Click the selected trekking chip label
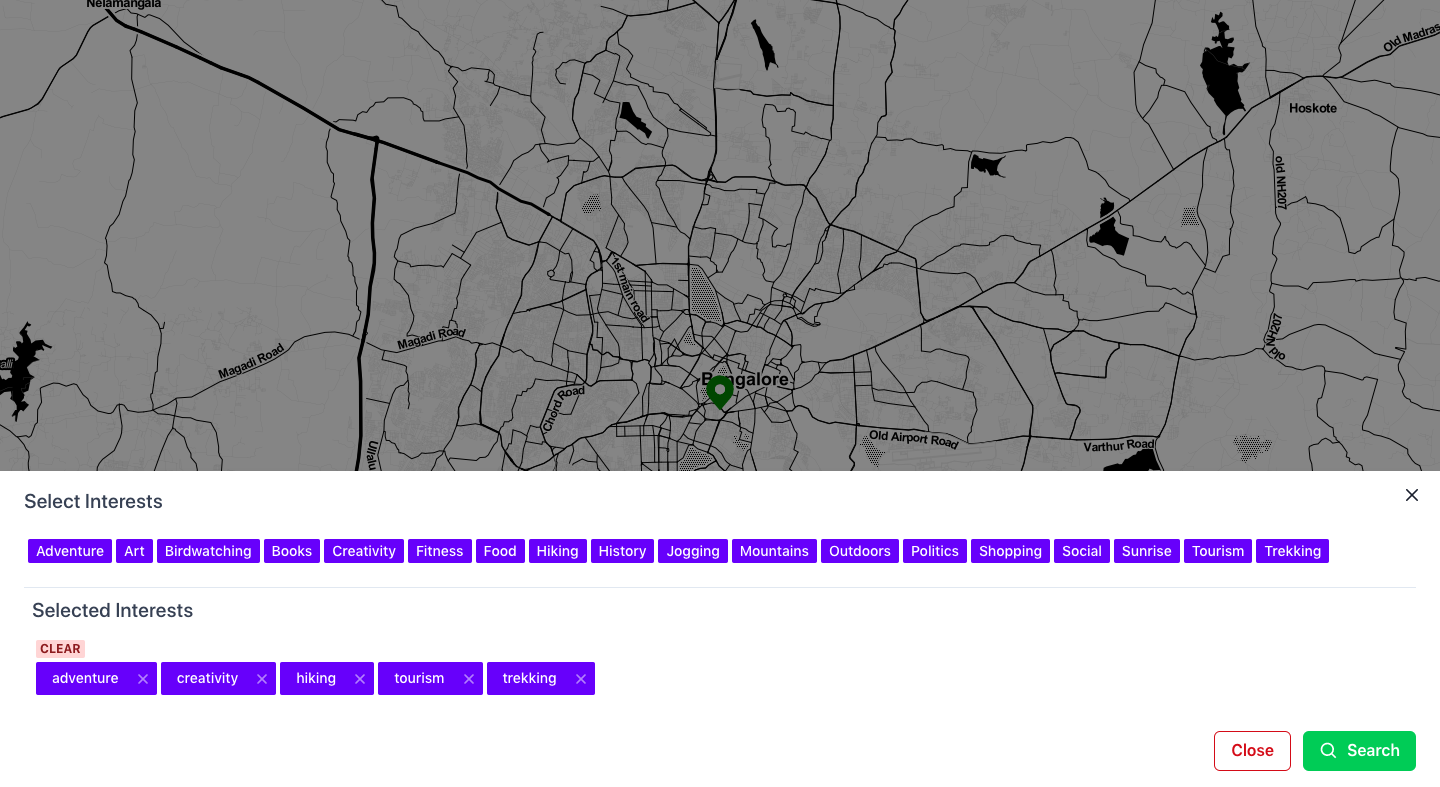 [529, 678]
